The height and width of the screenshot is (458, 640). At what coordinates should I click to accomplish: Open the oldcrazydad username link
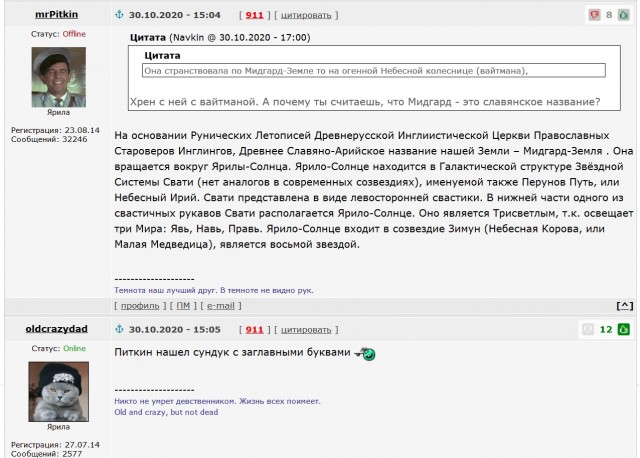(x=56, y=329)
